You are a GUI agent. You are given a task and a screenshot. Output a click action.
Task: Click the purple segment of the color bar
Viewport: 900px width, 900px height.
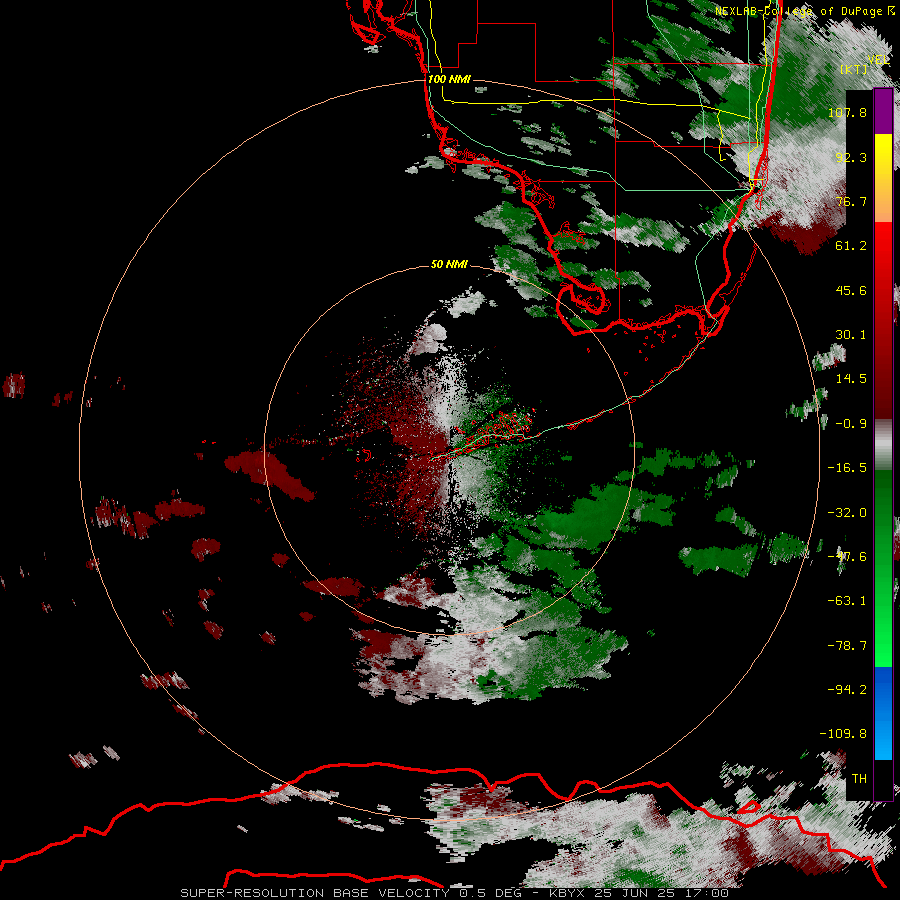pyautogui.click(x=883, y=112)
